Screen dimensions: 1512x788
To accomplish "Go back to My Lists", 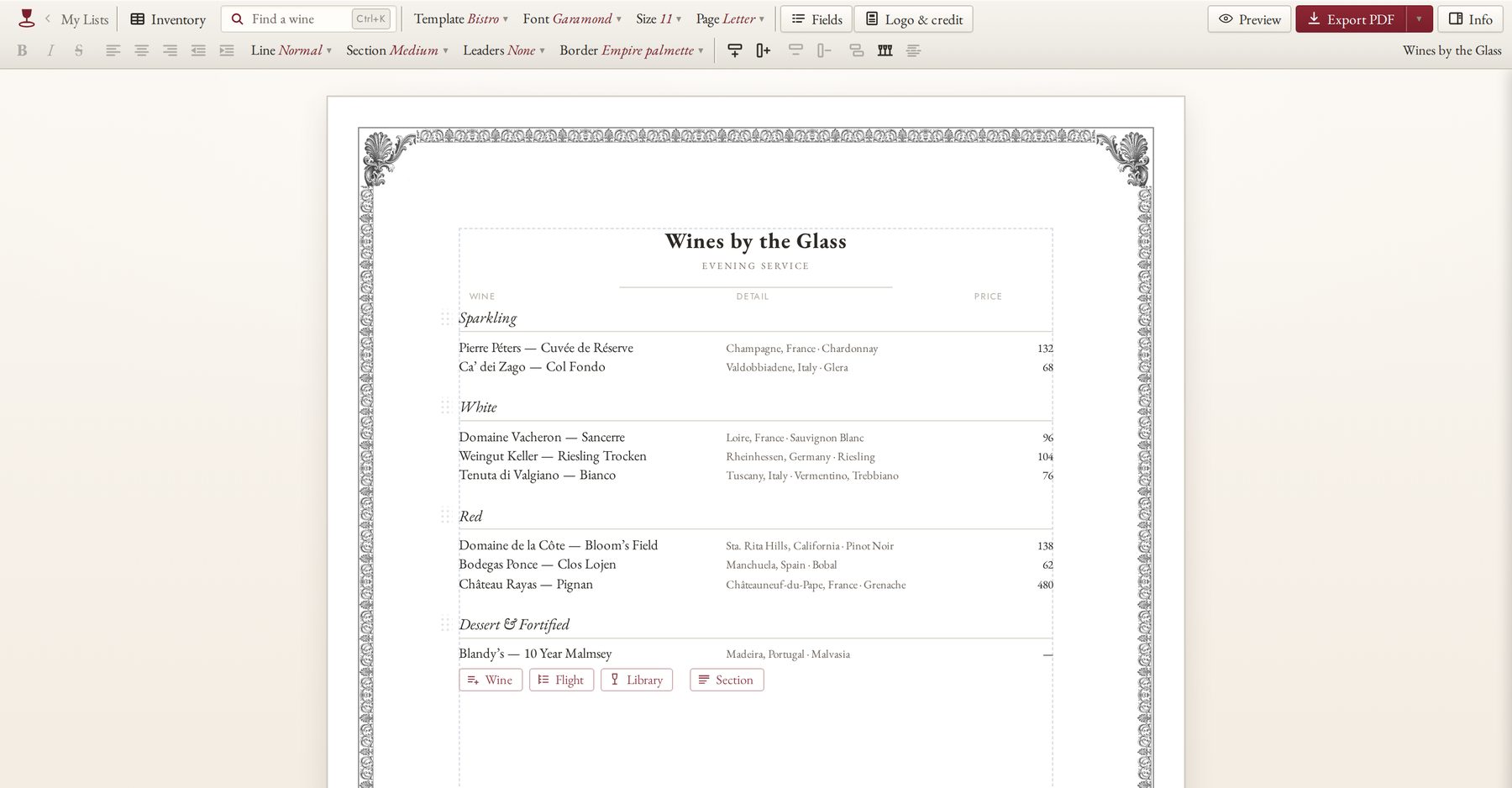I will 77,19.
